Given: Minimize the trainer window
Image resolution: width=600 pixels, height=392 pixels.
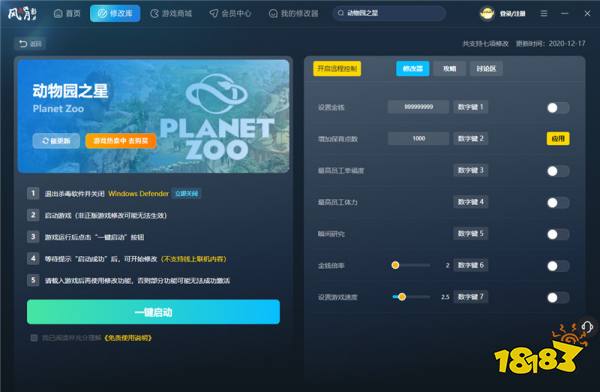Looking at the screenshot, I should coord(564,13).
